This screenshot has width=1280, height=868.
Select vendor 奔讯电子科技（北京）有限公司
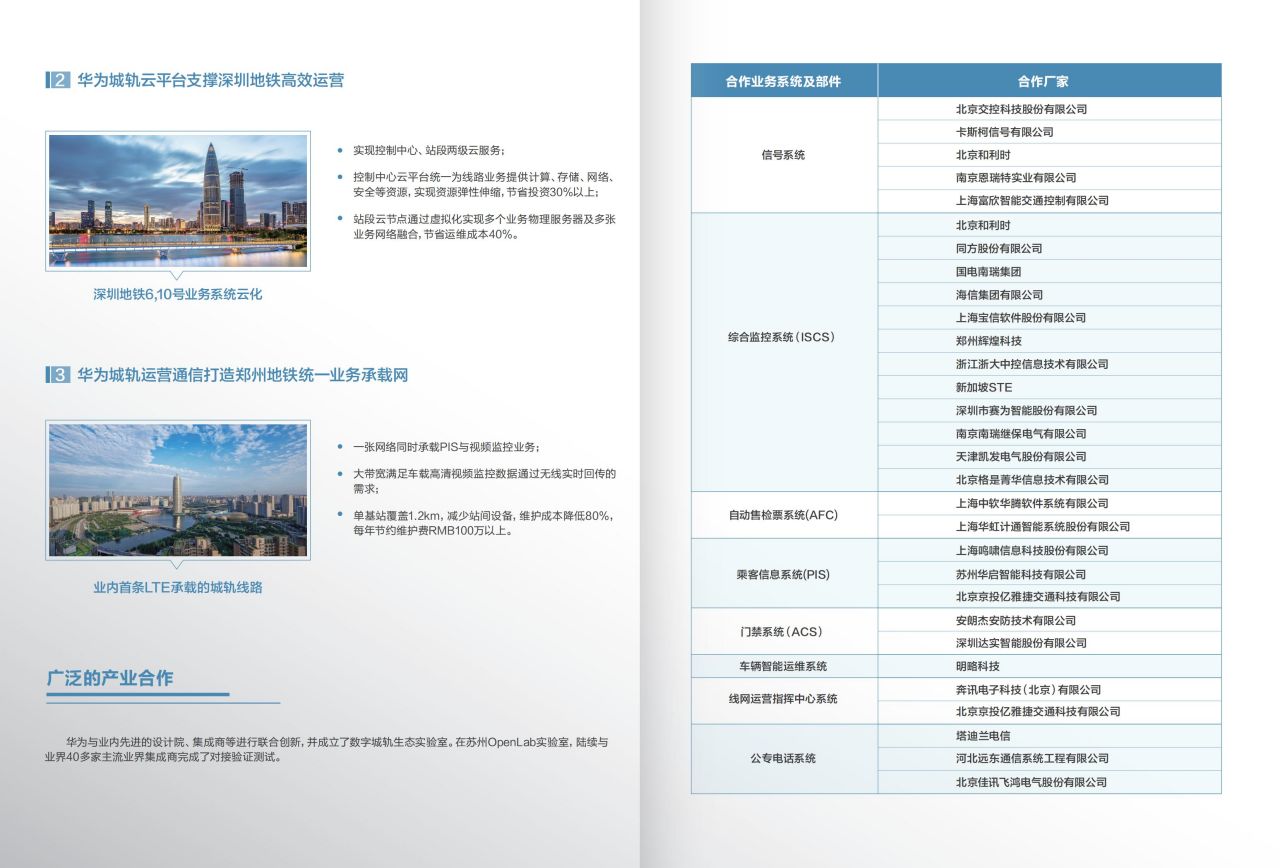click(x=1028, y=689)
